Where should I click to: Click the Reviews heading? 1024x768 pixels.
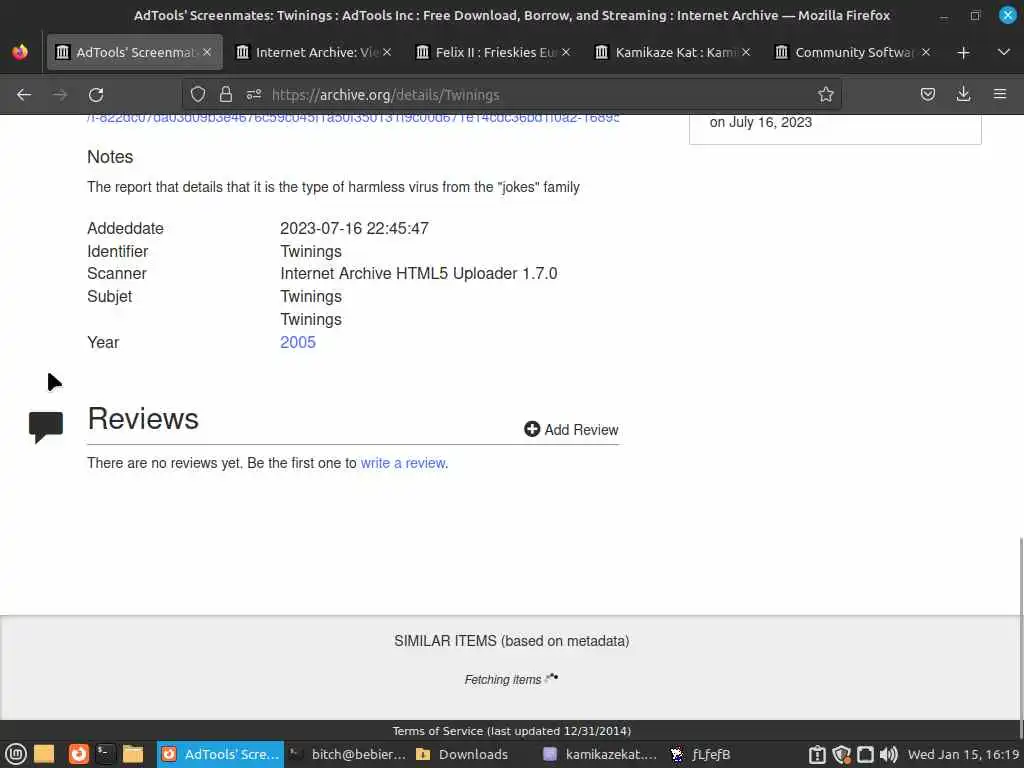click(143, 419)
